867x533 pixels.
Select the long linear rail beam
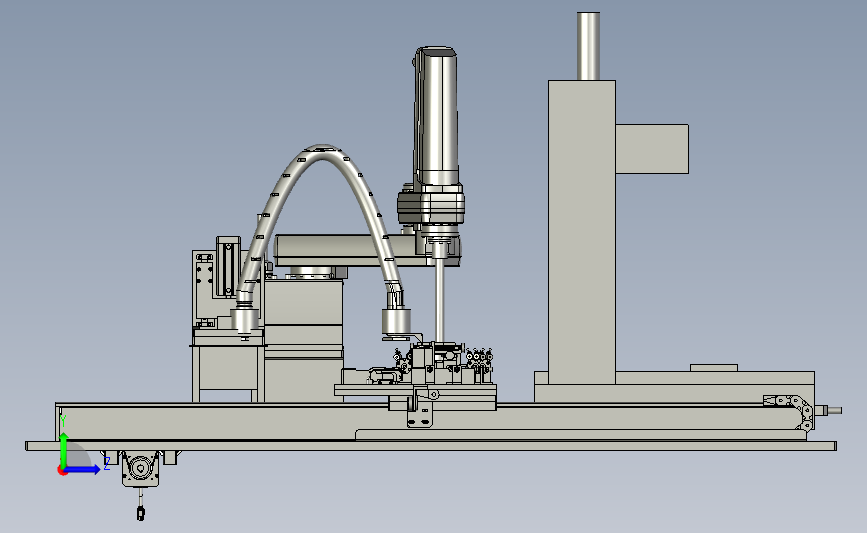tap(431, 422)
